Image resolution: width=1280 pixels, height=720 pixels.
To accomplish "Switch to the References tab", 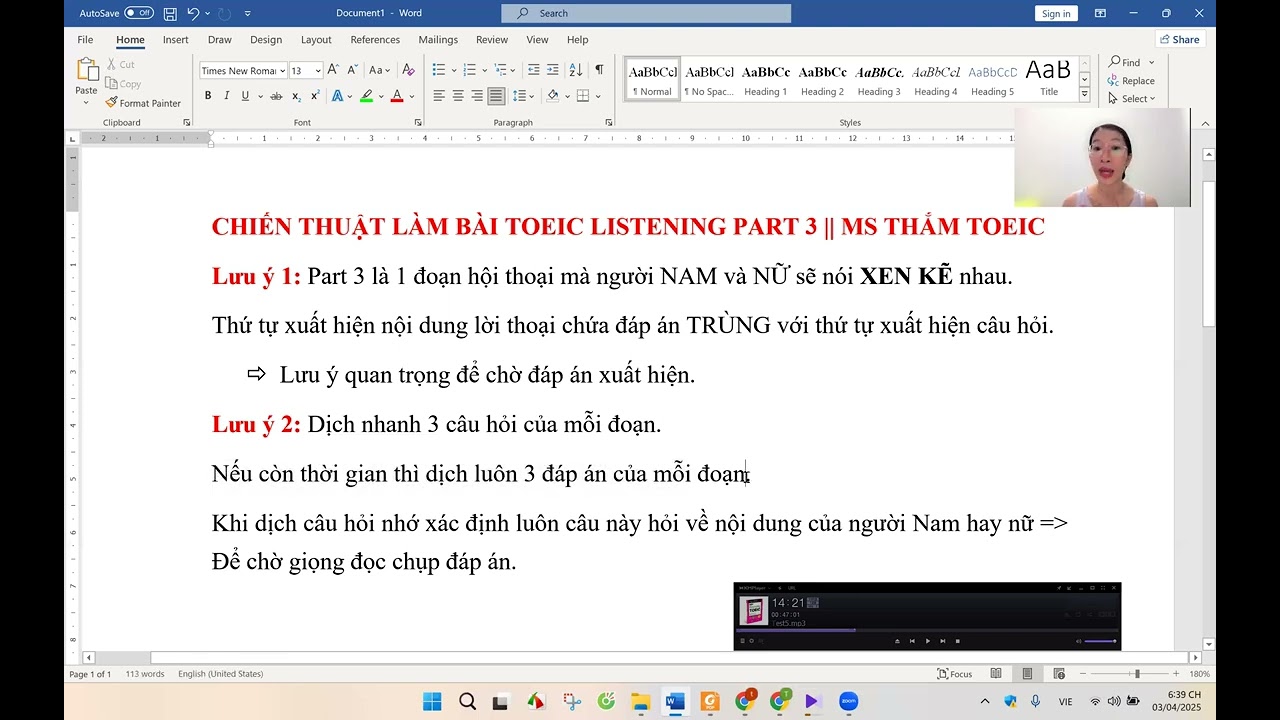I will [x=375, y=40].
